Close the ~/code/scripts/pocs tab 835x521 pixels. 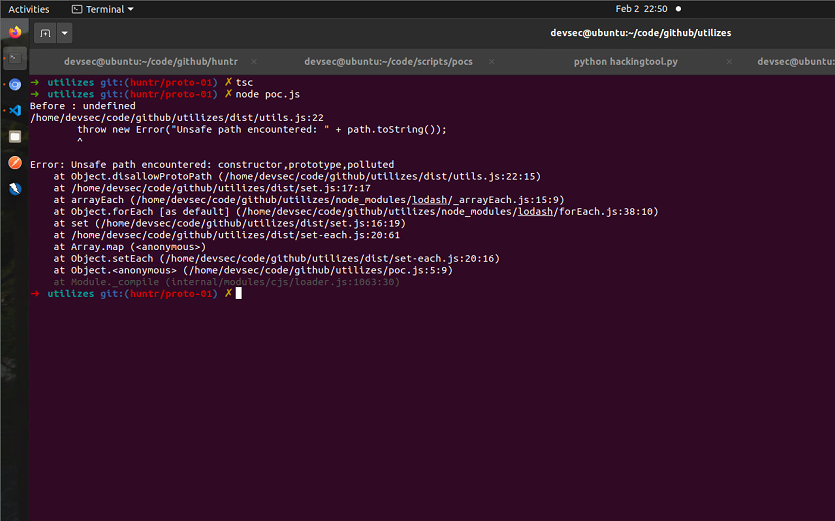coord(492,62)
